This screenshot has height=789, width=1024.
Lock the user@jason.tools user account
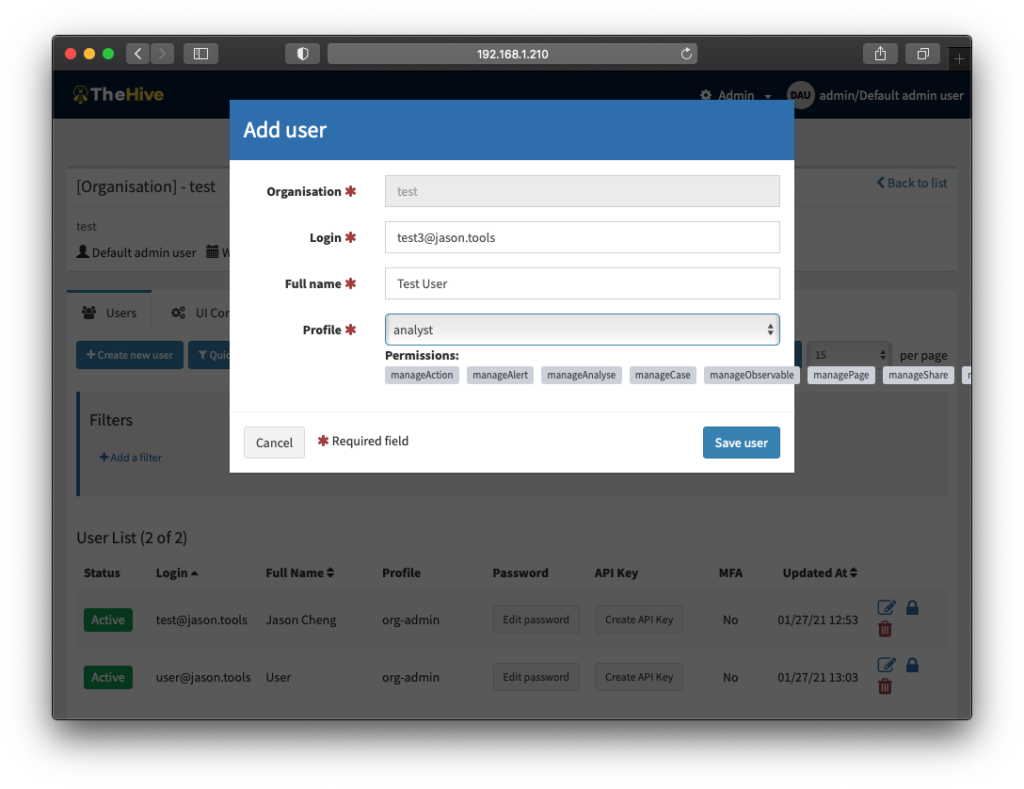912,665
